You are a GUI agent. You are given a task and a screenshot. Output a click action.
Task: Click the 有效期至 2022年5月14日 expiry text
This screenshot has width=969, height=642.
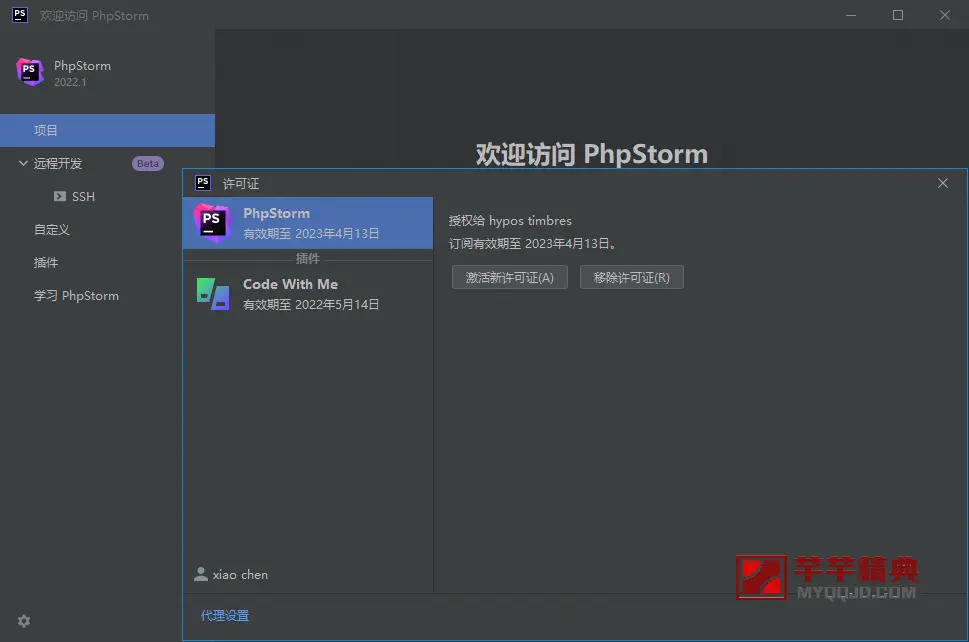(311, 305)
